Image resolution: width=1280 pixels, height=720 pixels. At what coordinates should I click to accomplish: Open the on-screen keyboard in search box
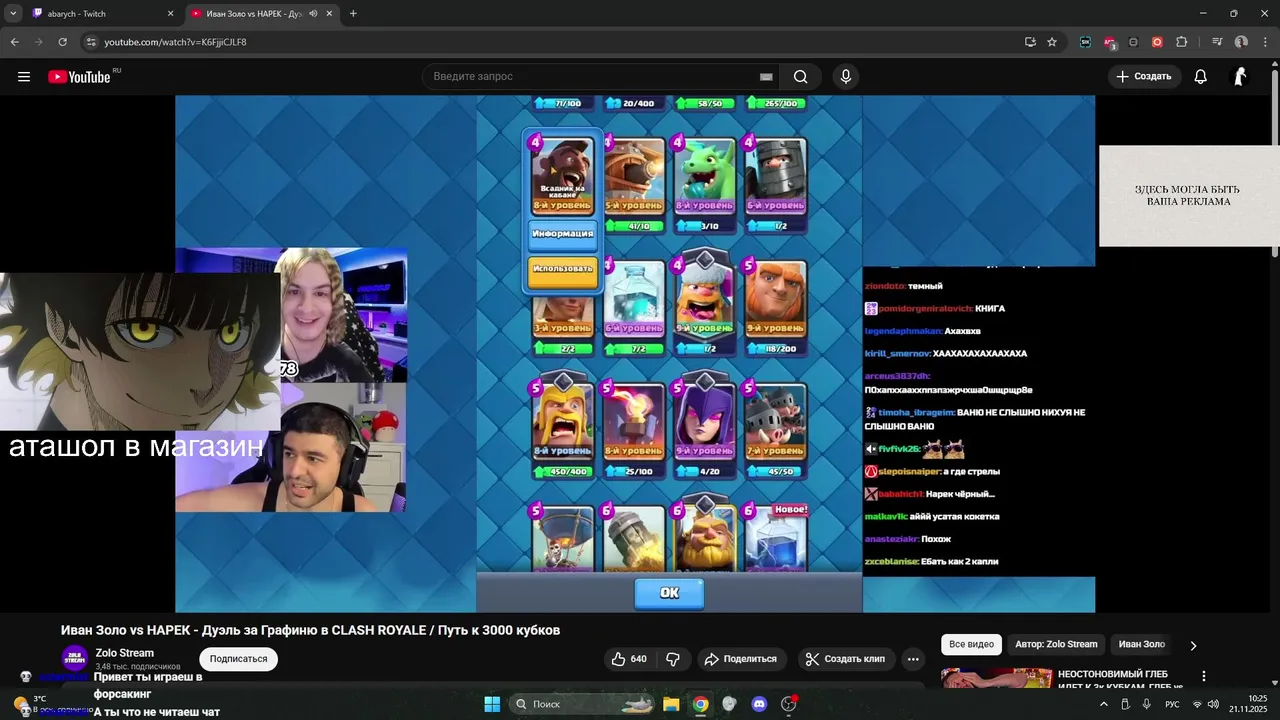766,77
